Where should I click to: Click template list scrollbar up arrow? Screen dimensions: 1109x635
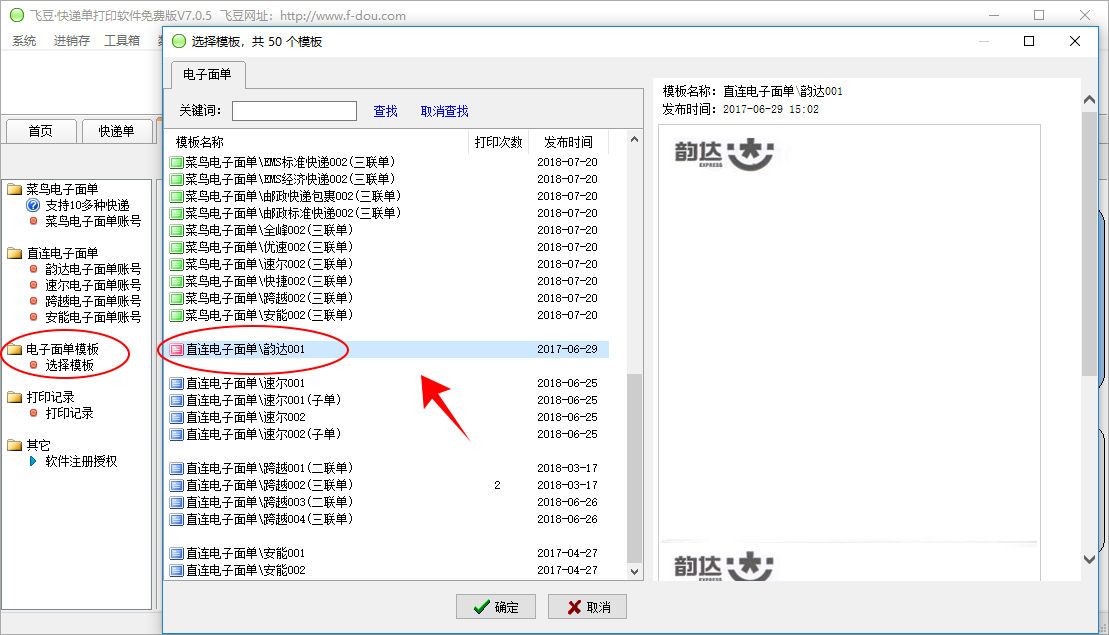pyautogui.click(x=634, y=139)
